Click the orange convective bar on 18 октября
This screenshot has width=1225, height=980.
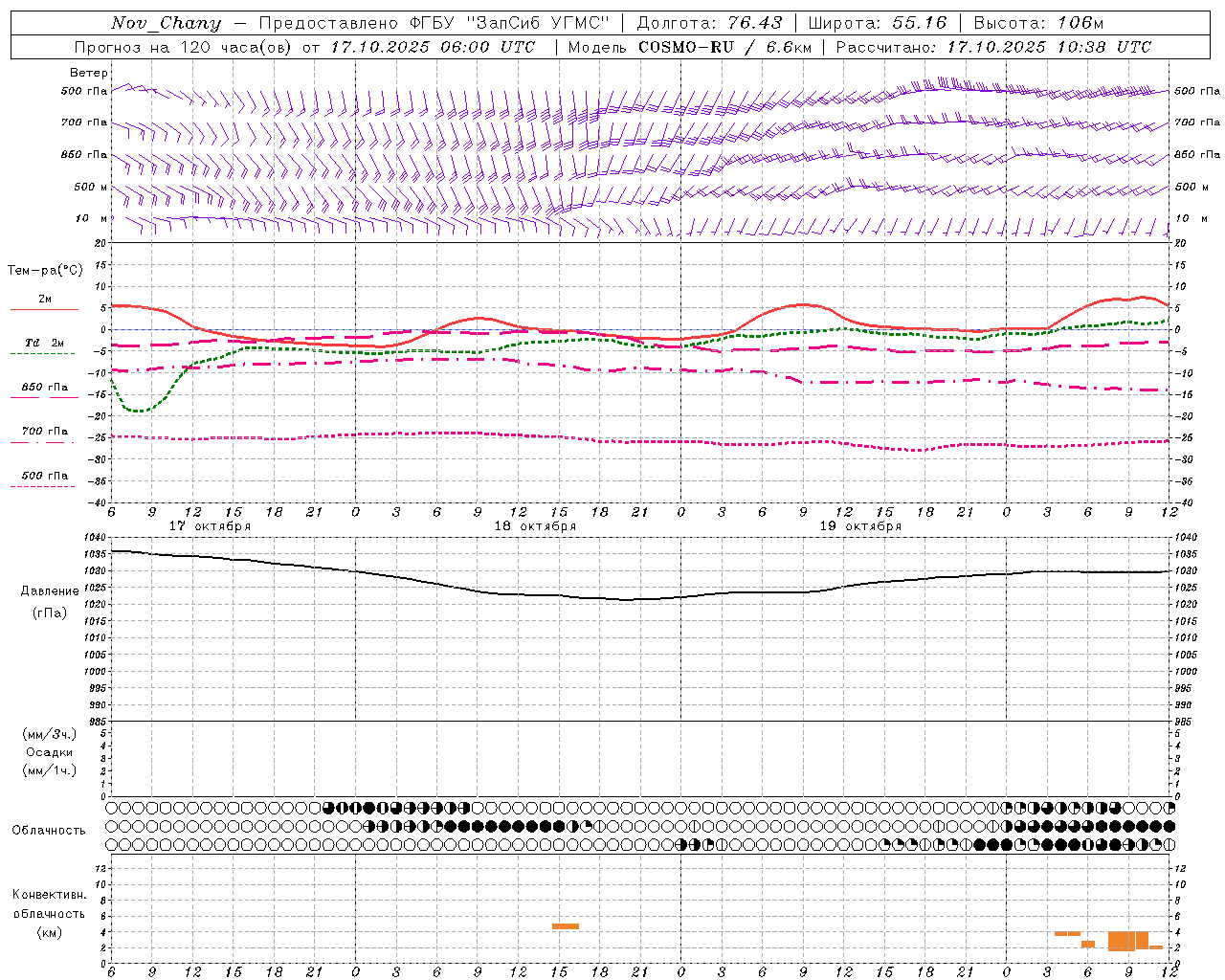[x=566, y=926]
